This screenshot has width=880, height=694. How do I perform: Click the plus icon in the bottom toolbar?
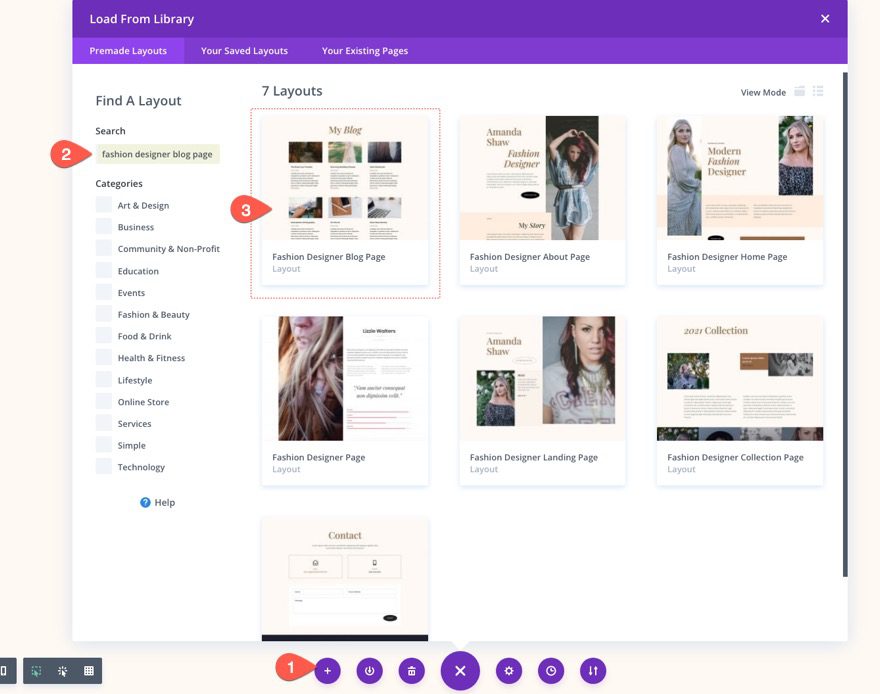click(327, 670)
